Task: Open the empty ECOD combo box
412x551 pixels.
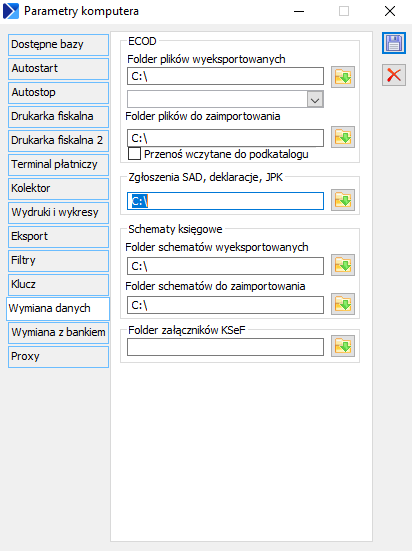Action: click(225, 99)
